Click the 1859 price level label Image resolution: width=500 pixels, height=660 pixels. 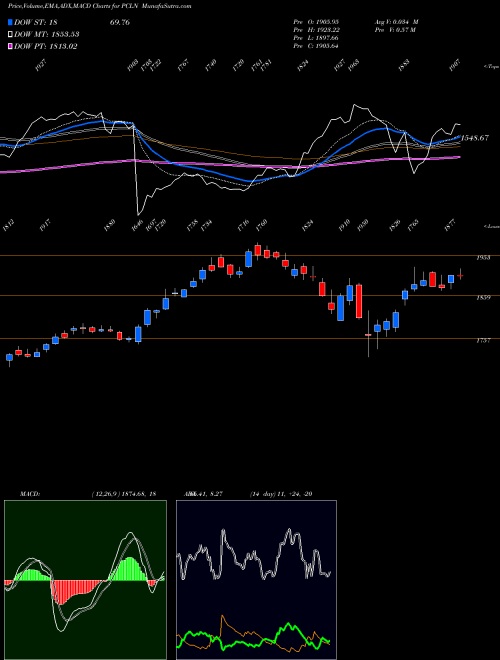[x=483, y=298]
